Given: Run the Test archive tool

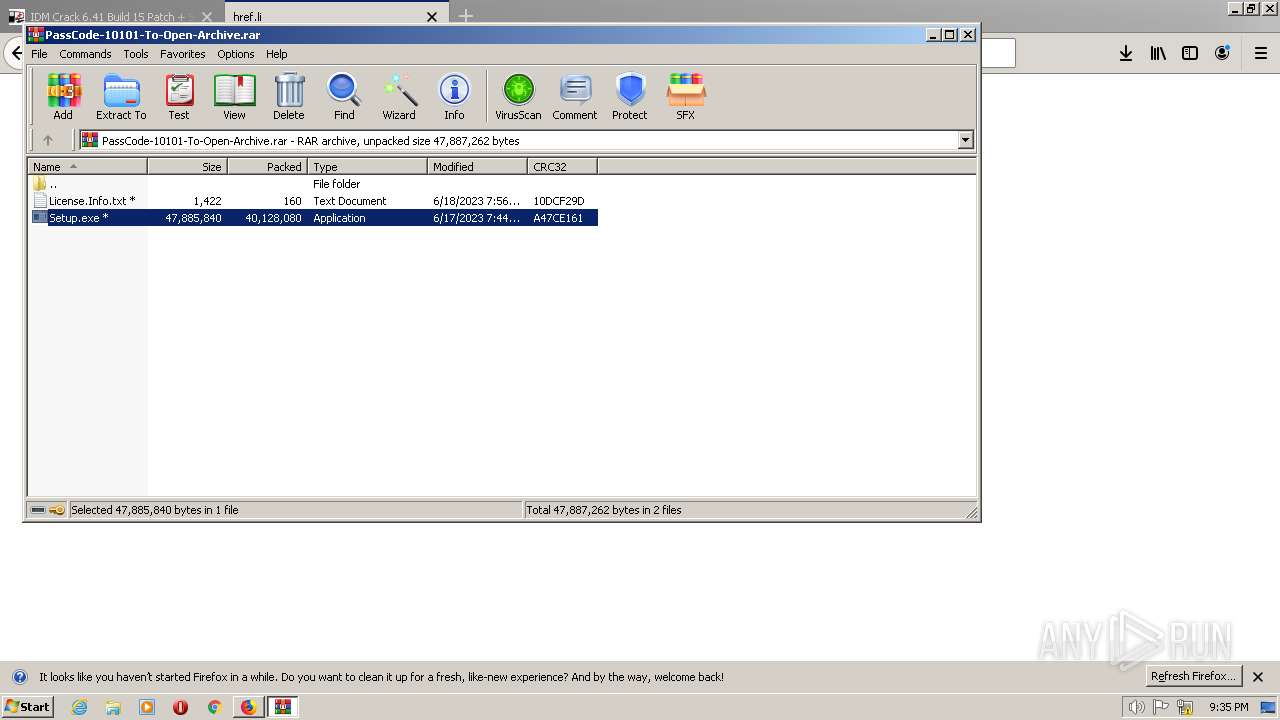Looking at the screenshot, I should 179,97.
